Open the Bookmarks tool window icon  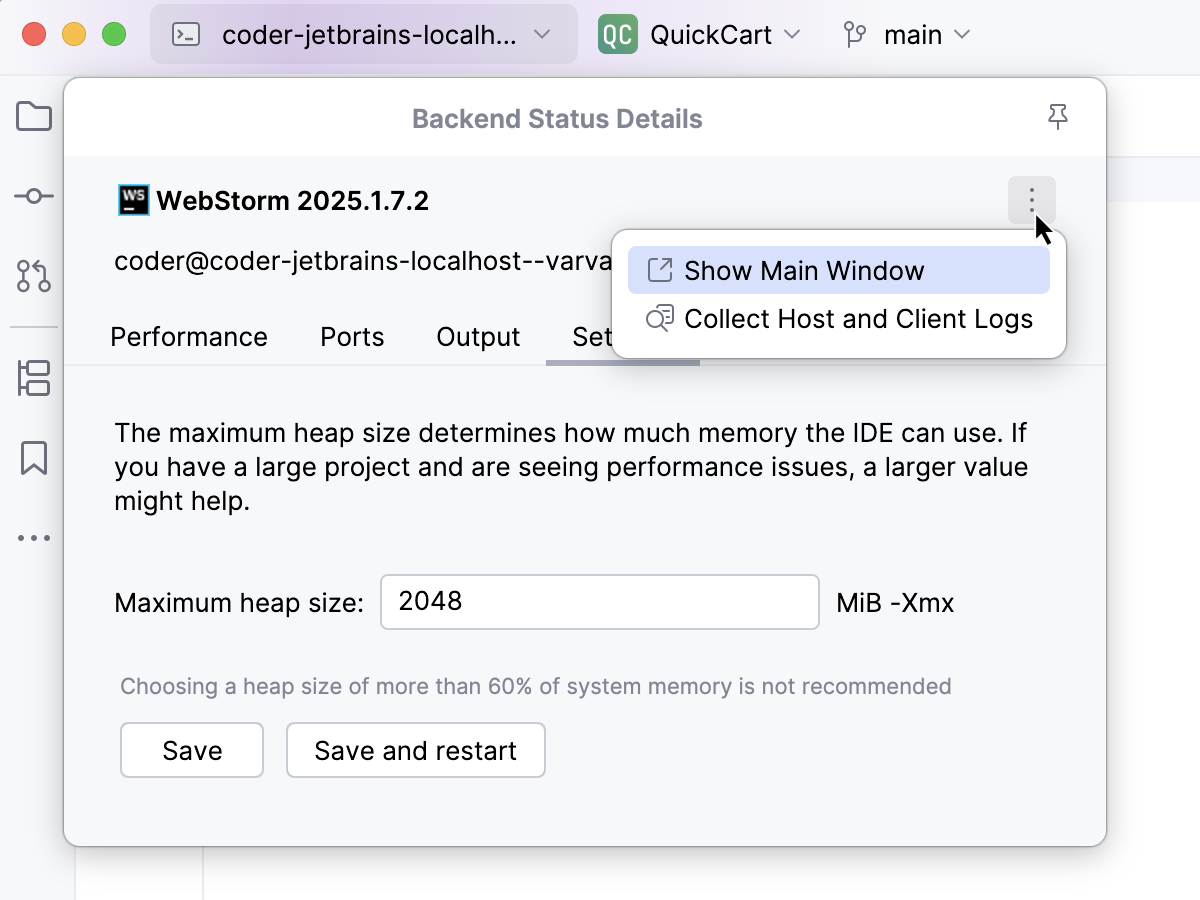34,458
